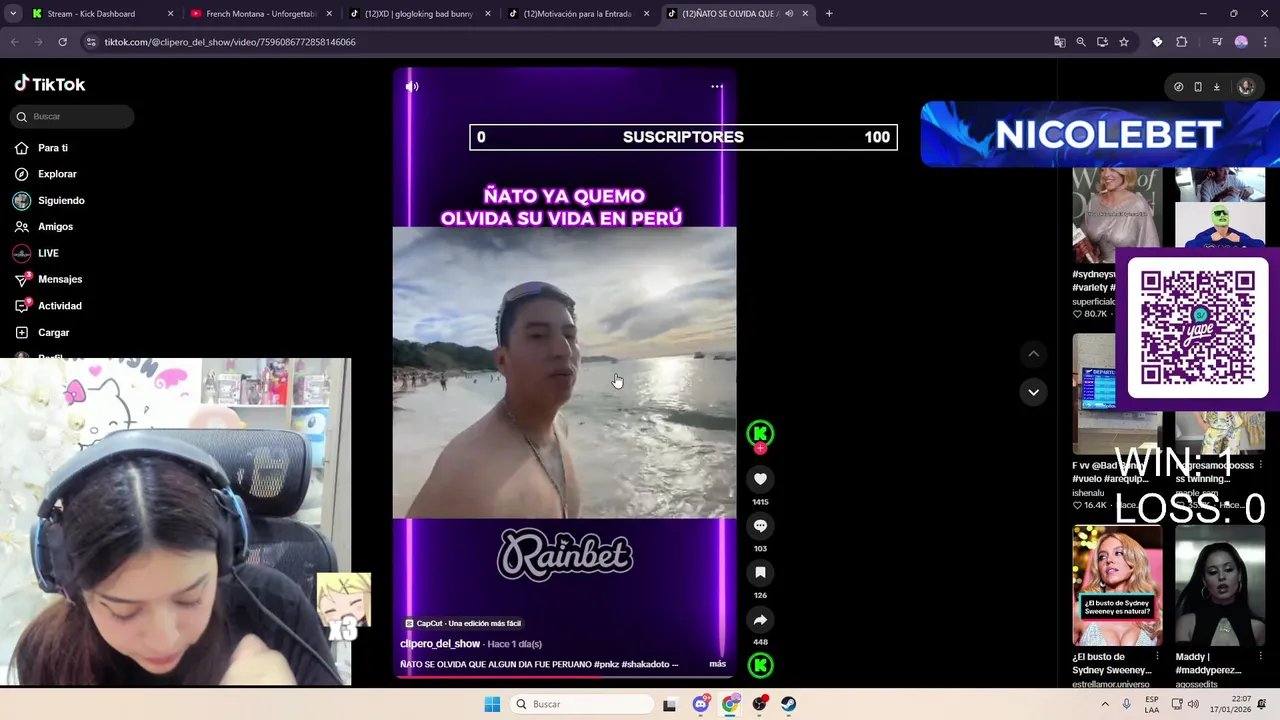Open Task View on the taskbar
Image resolution: width=1280 pixels, height=720 pixels.
click(x=670, y=704)
